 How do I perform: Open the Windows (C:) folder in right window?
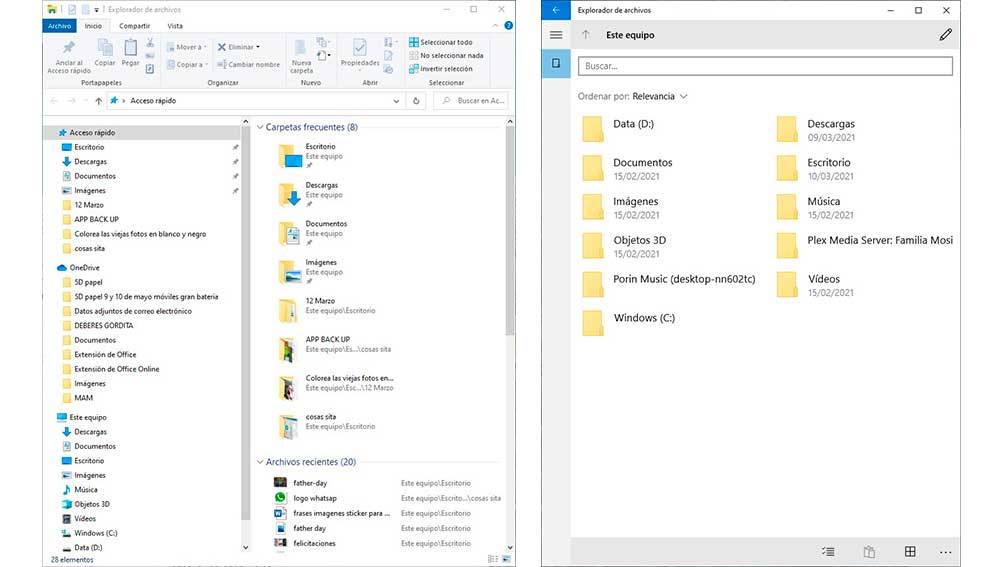click(x=643, y=318)
